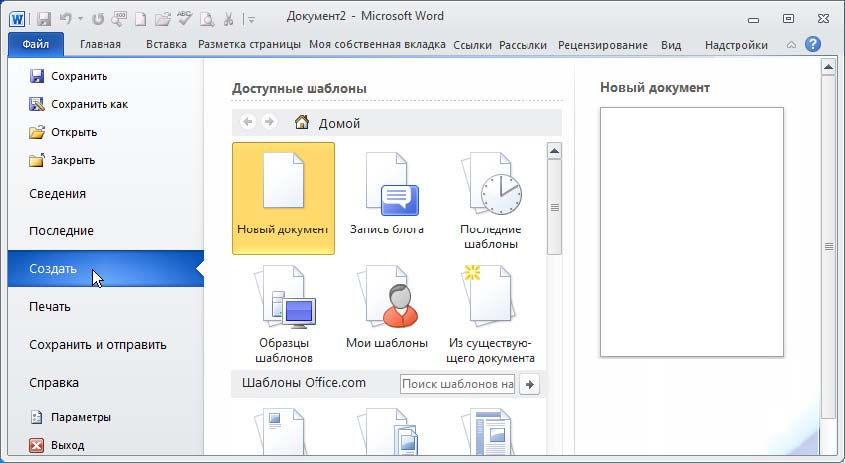Click the ABC spelling check icon
Viewport: 845px width, 463px height.
click(x=184, y=19)
